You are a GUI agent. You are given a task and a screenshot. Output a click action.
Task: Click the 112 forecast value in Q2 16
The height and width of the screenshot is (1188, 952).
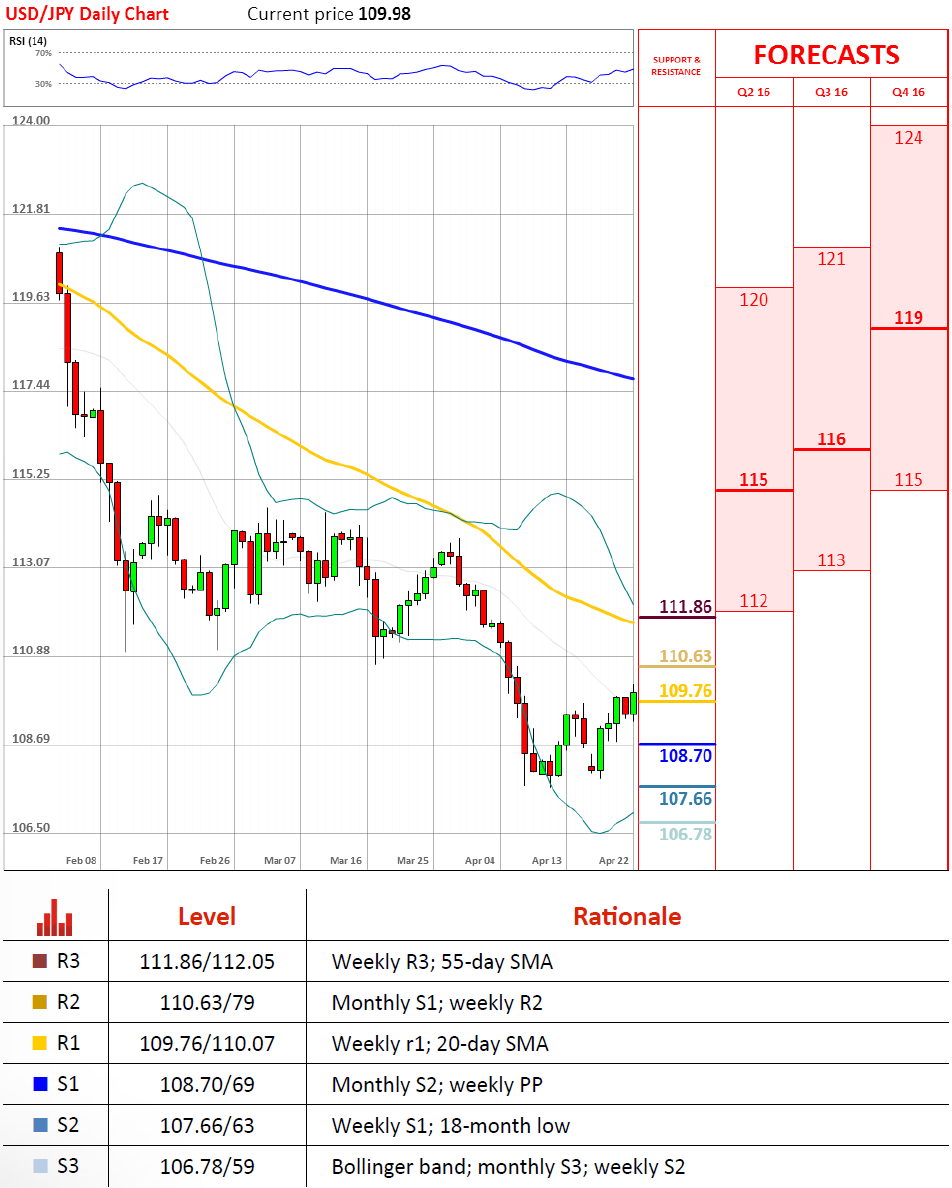[754, 601]
